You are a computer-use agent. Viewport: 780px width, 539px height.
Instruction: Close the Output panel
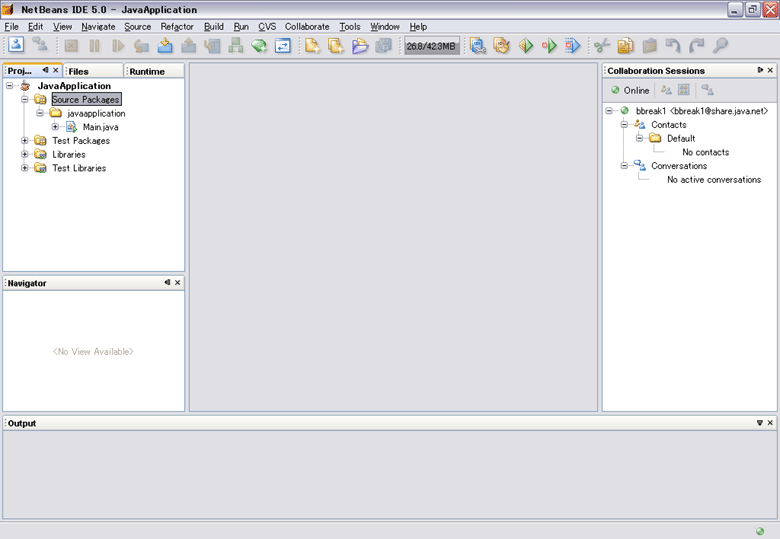(770, 423)
